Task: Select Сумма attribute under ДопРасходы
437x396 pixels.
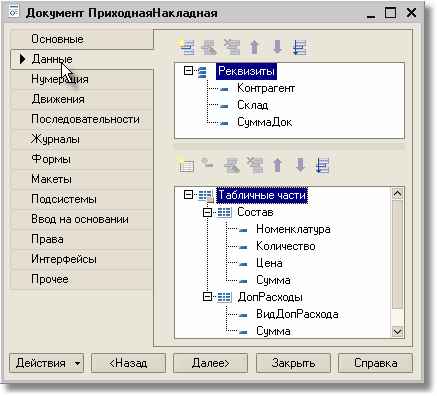Action: [273, 331]
